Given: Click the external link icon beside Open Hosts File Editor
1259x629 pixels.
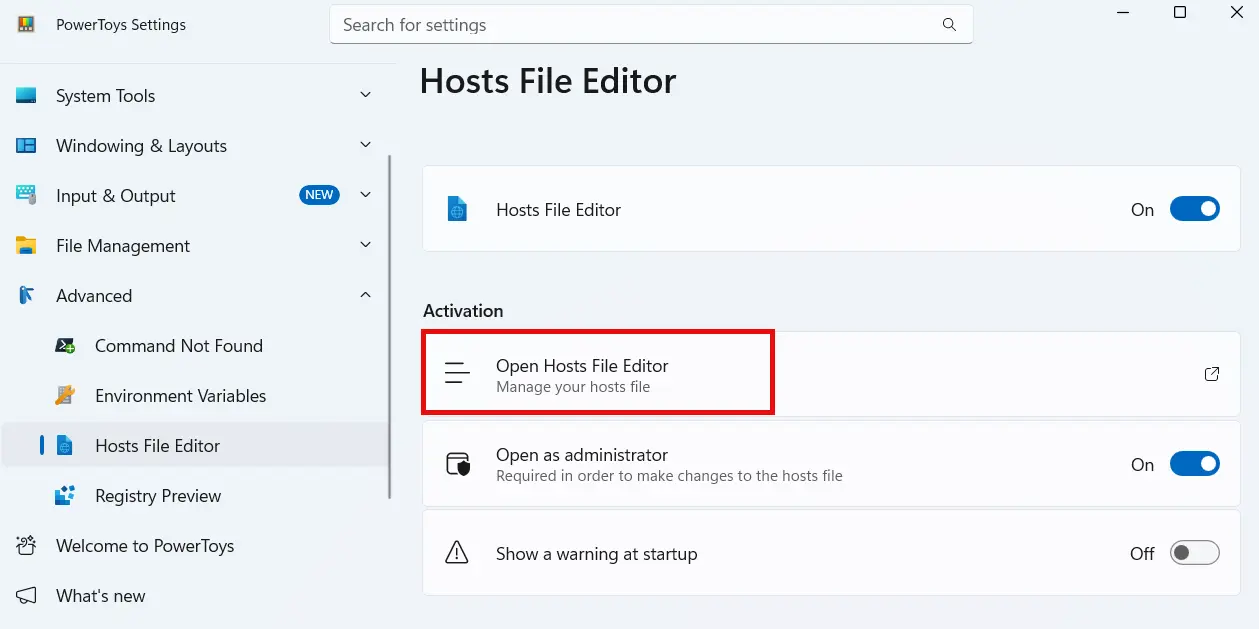Looking at the screenshot, I should coord(1211,373).
